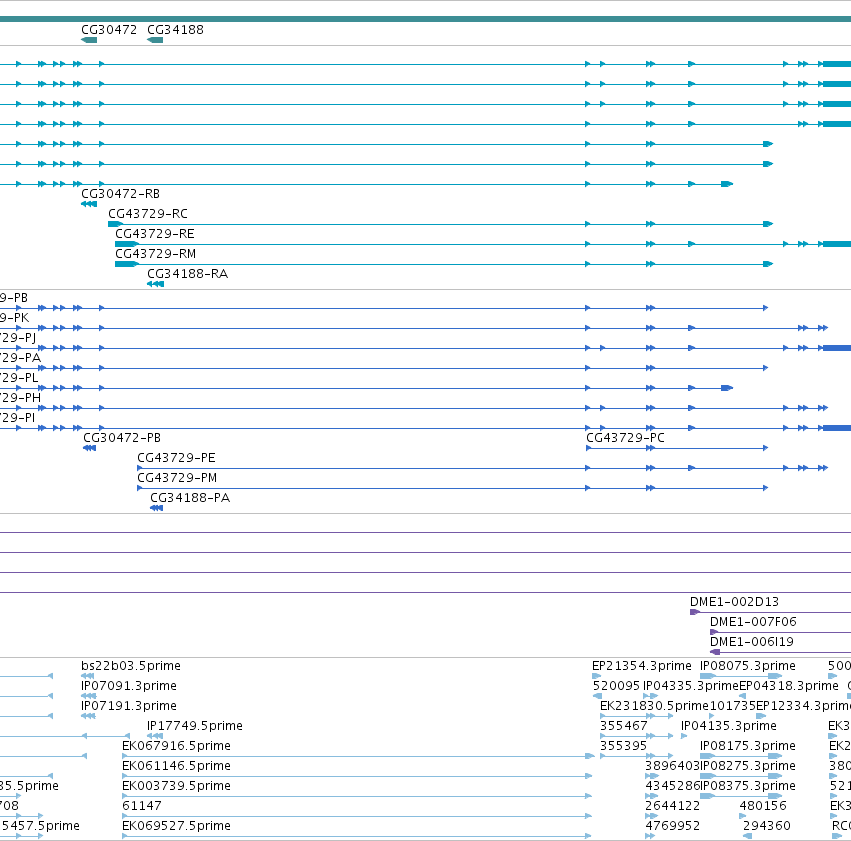Viewport: 851px width, 841px height.
Task: Select transcript CG43729-RC
Action: (148, 214)
